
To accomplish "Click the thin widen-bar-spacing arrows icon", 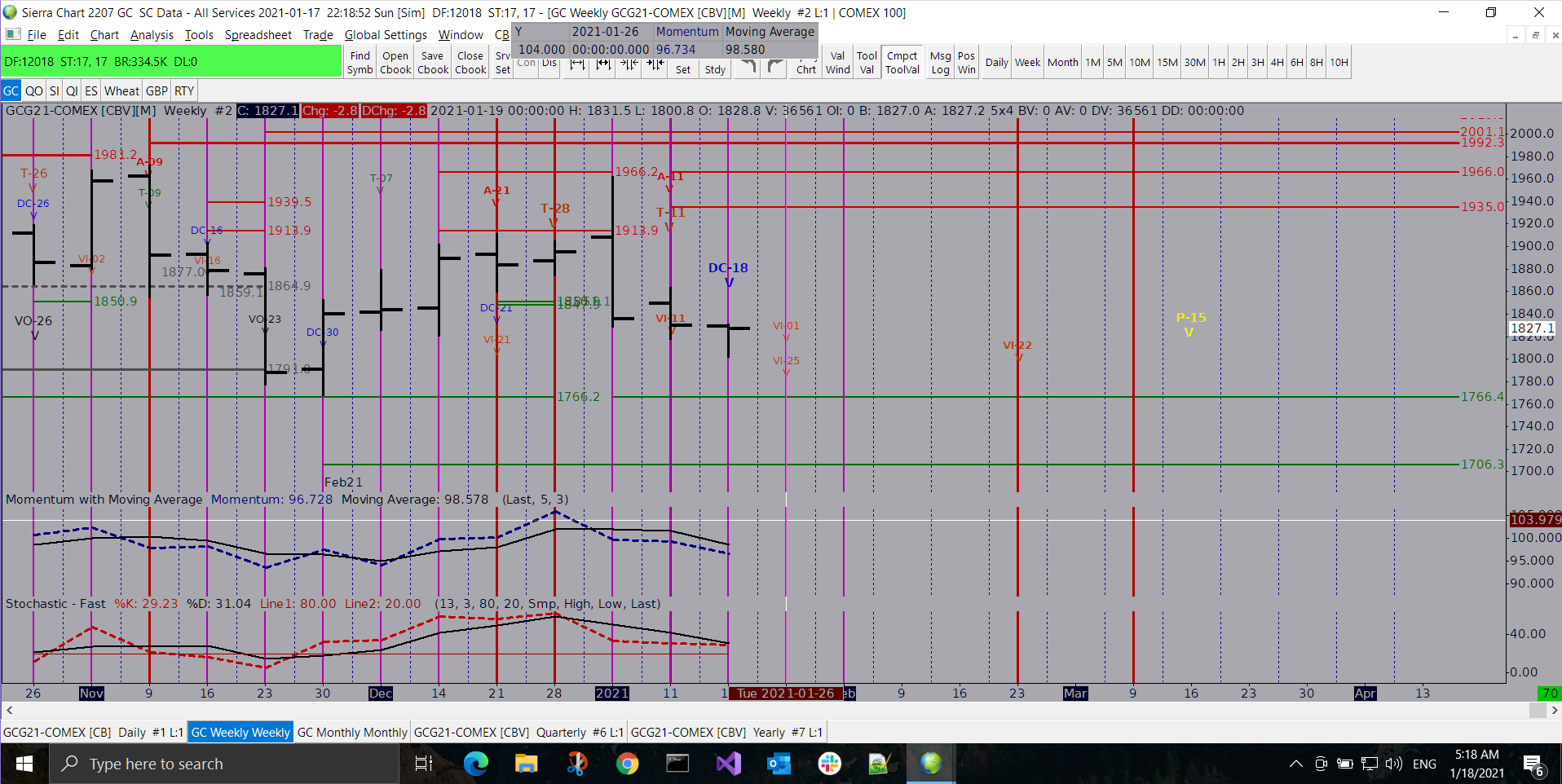I will tap(577, 65).
